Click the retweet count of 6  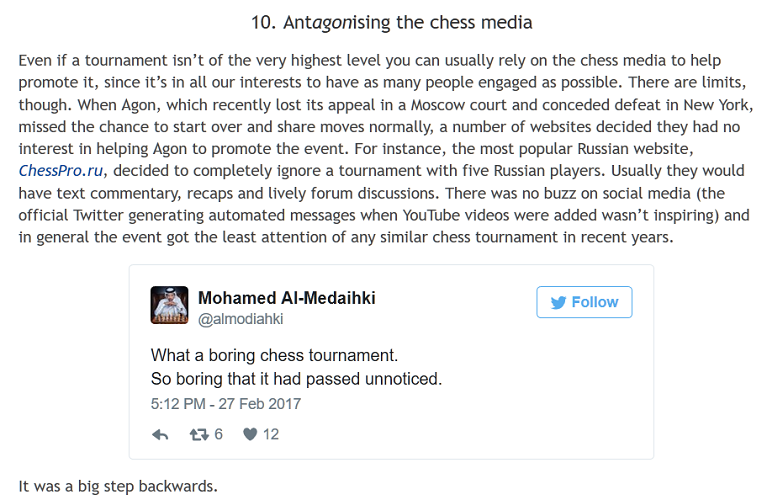coord(218,434)
